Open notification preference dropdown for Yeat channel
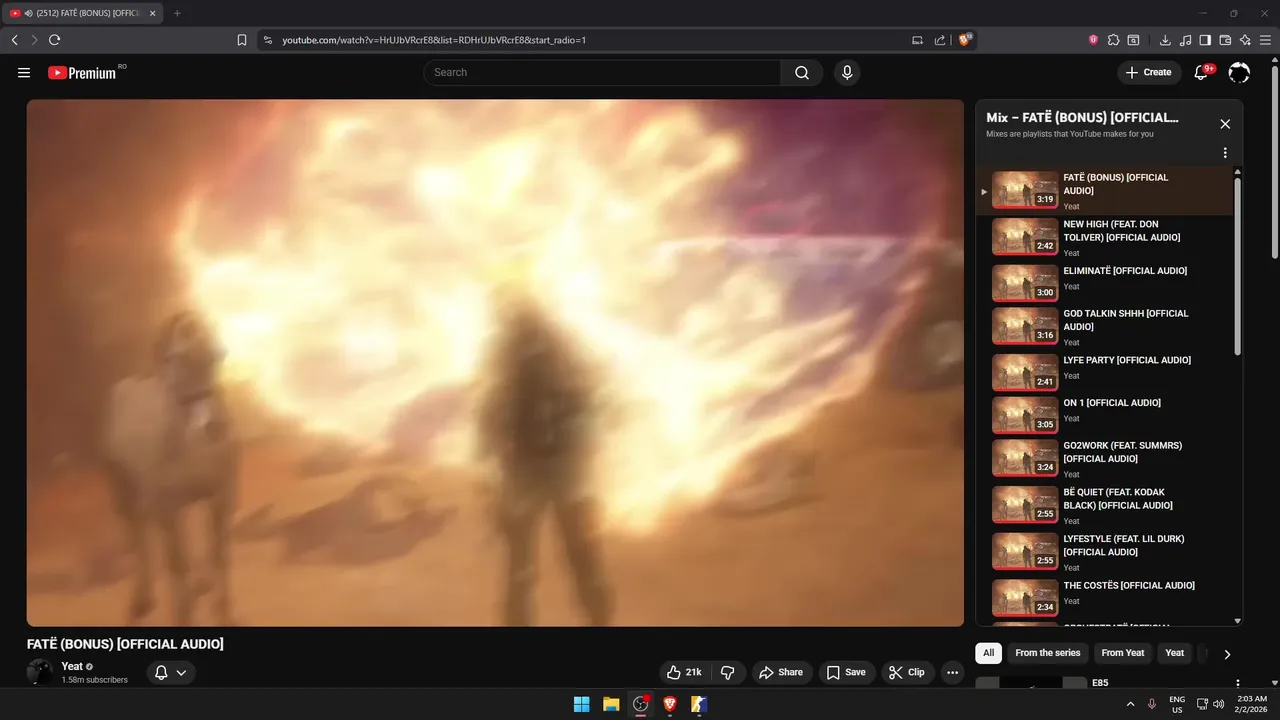 (171, 673)
